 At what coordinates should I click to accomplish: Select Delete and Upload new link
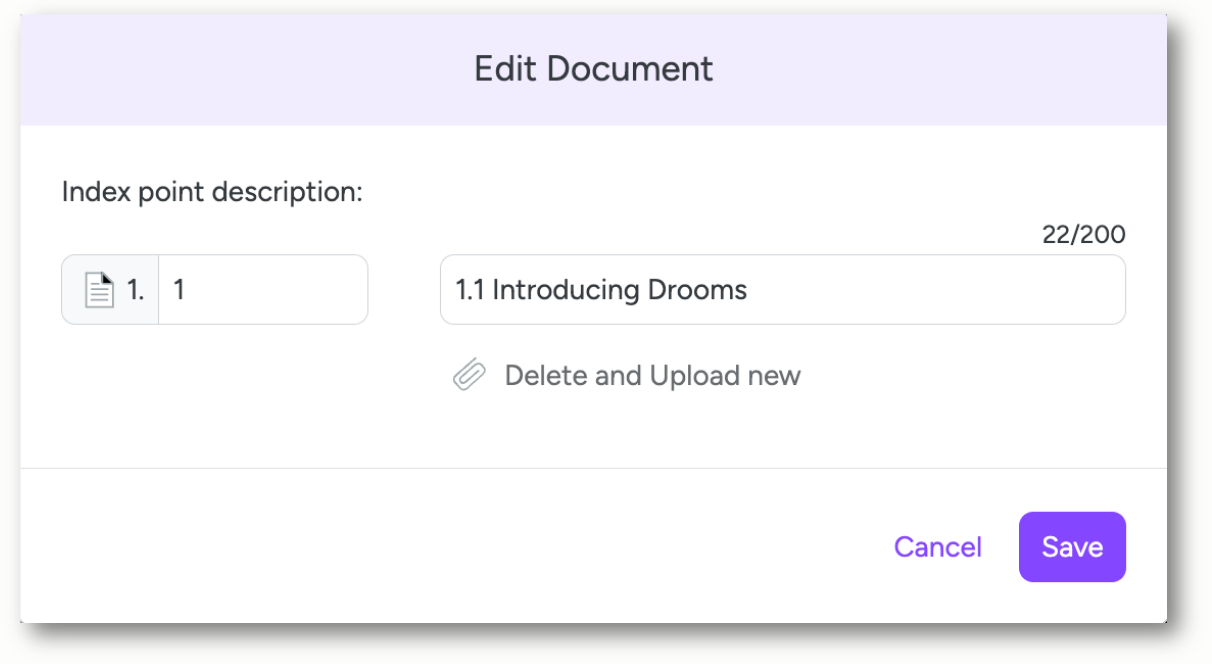click(x=652, y=376)
